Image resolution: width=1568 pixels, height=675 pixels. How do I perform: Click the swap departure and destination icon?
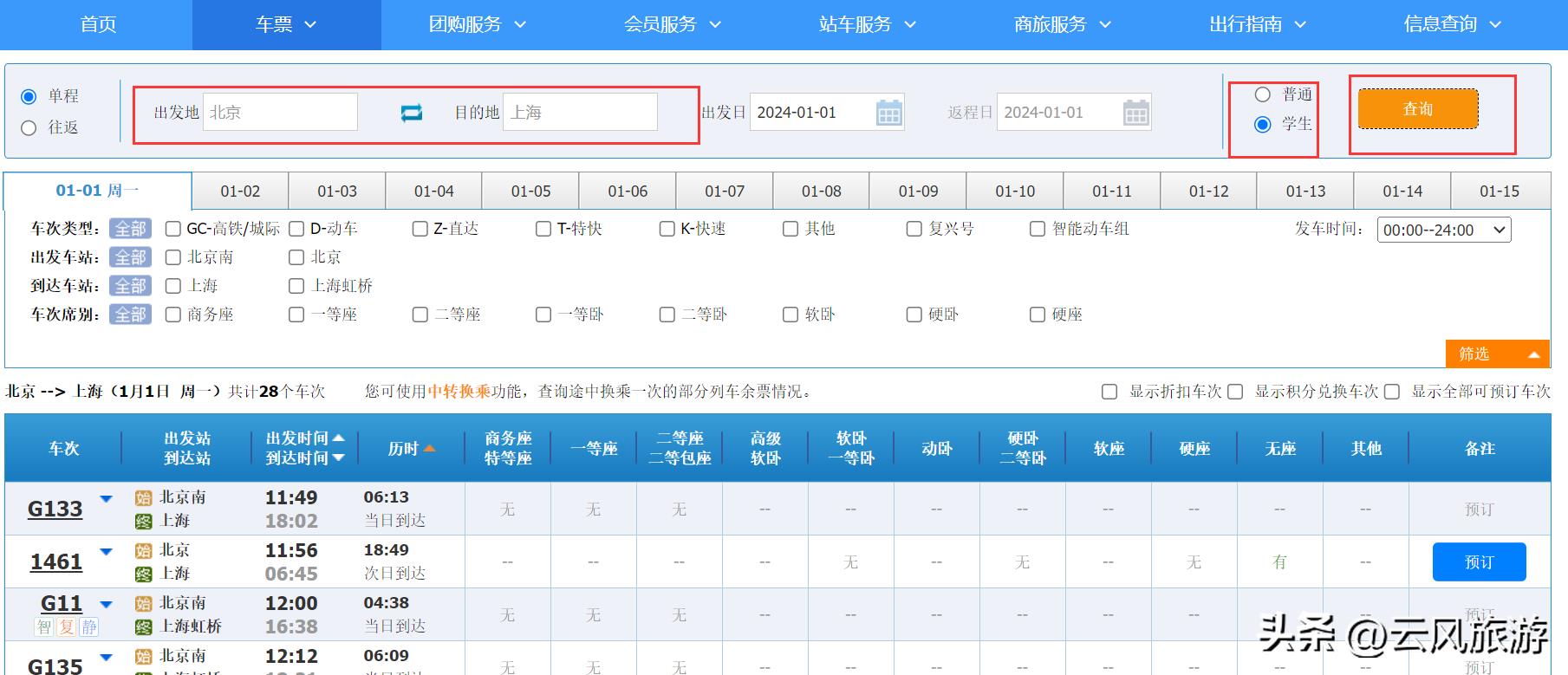(x=411, y=113)
